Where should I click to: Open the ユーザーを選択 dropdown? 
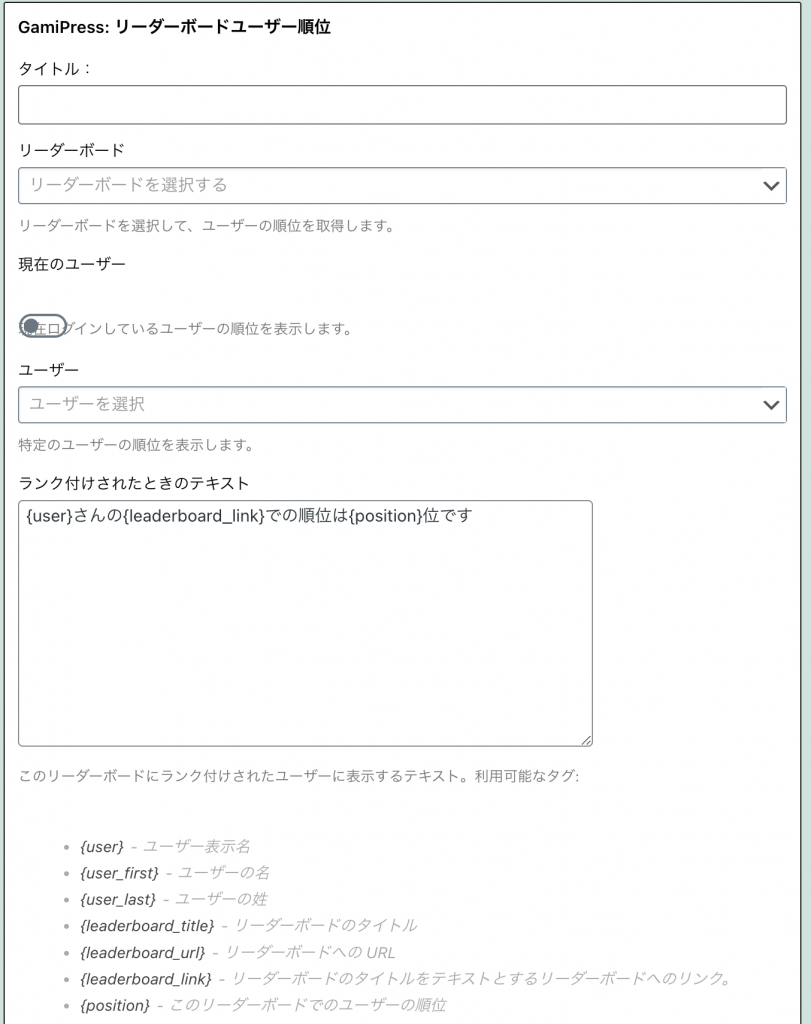pyautogui.click(x=402, y=404)
